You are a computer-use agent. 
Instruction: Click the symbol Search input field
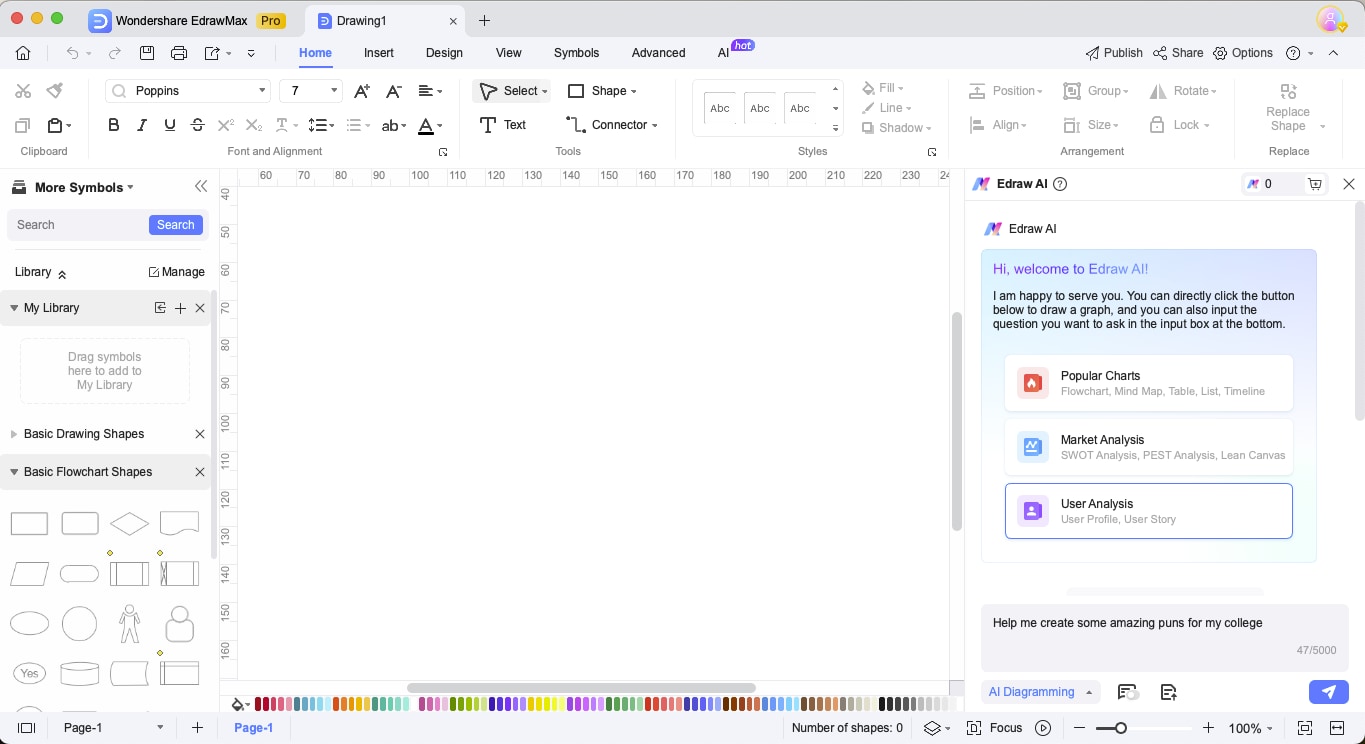click(x=78, y=225)
